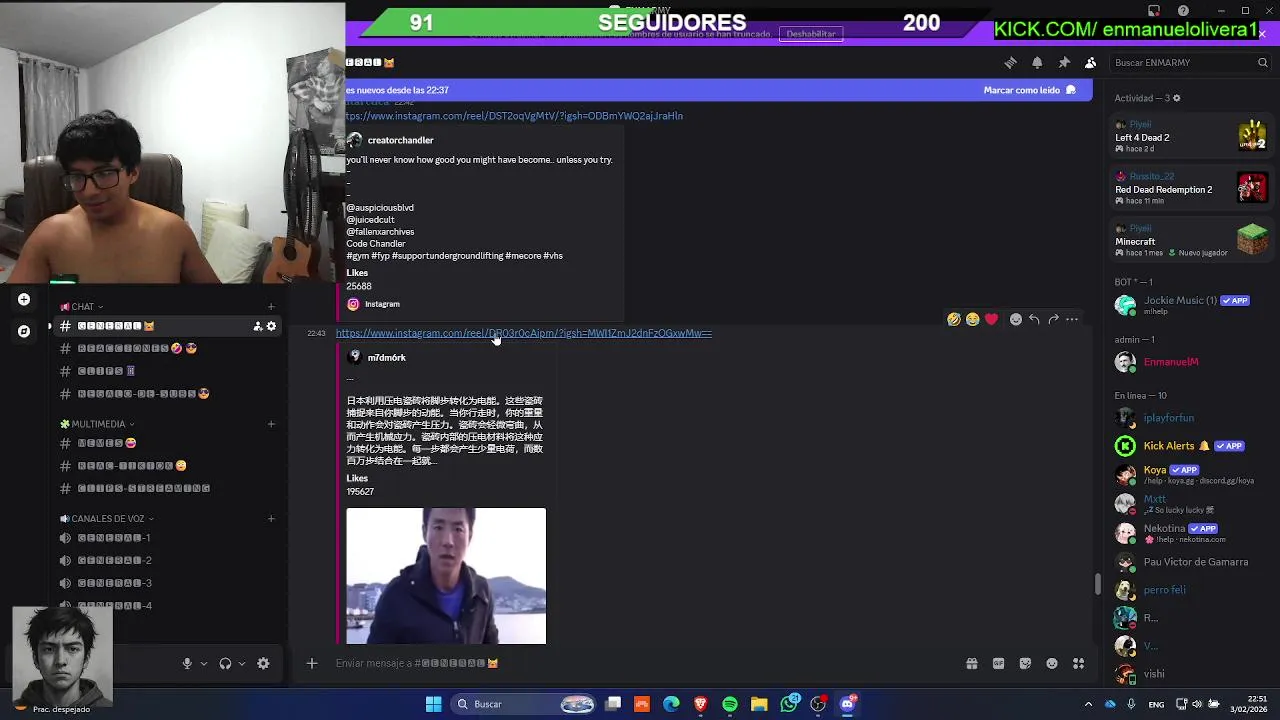This screenshot has height=720, width=1280.
Task: Reply to the message with arrow icon
Action: pos(1034,319)
